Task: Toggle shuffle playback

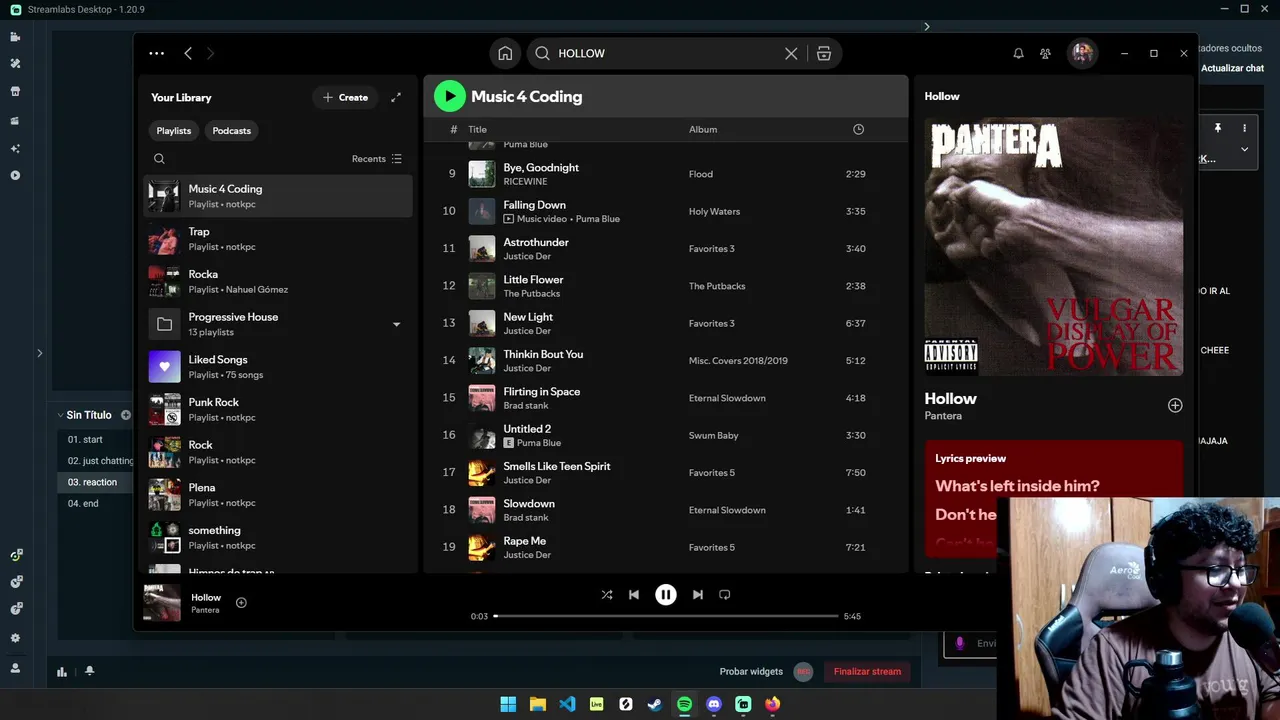Action: 606,594
